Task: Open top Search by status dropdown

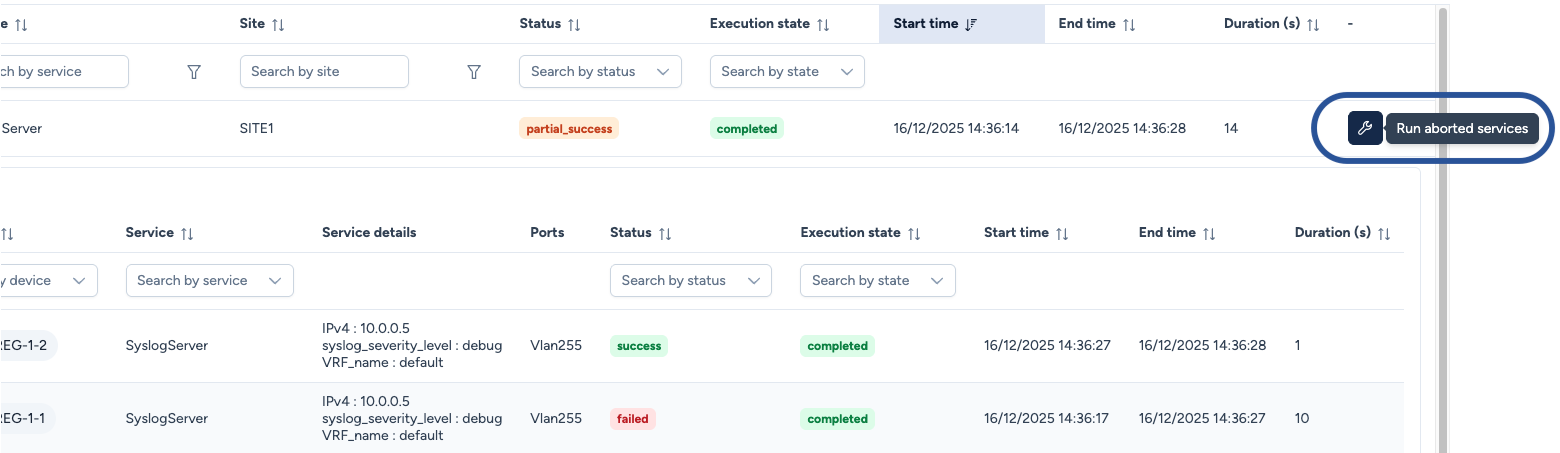Action: [x=600, y=72]
